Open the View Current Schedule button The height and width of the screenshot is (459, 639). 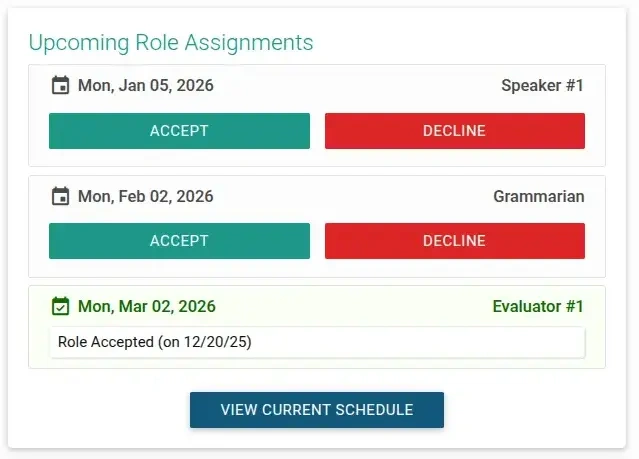[x=317, y=410]
